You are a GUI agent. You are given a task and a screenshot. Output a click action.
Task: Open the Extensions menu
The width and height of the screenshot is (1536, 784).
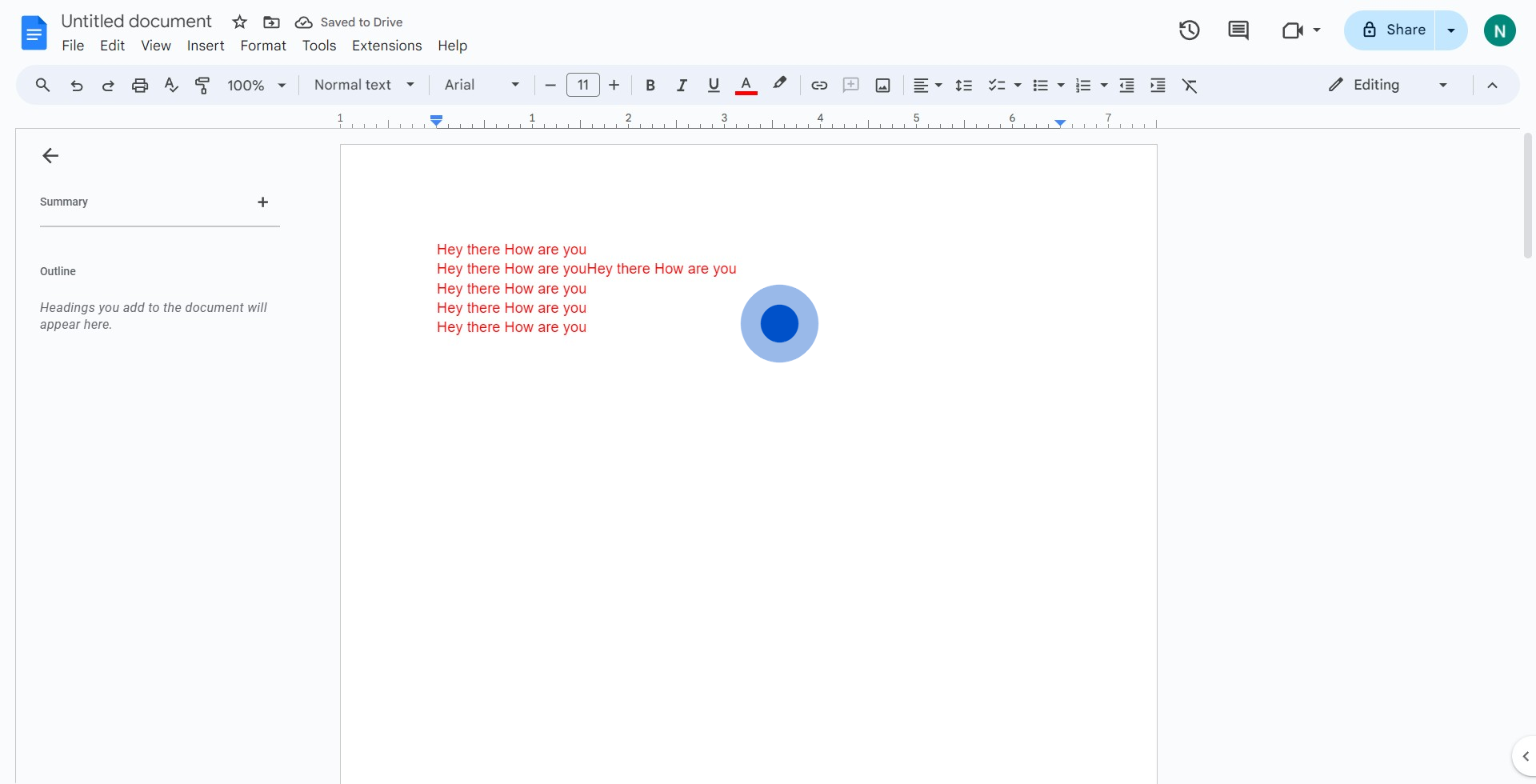click(386, 46)
